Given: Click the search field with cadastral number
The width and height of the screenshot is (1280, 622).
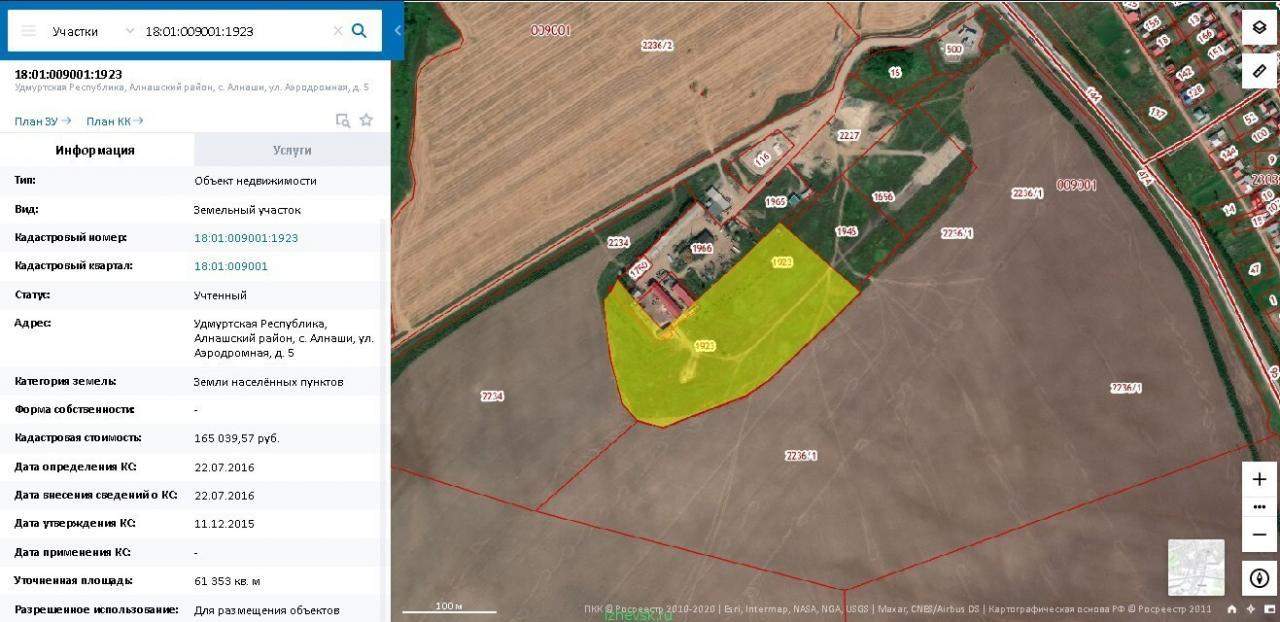Looking at the screenshot, I should pos(235,31).
